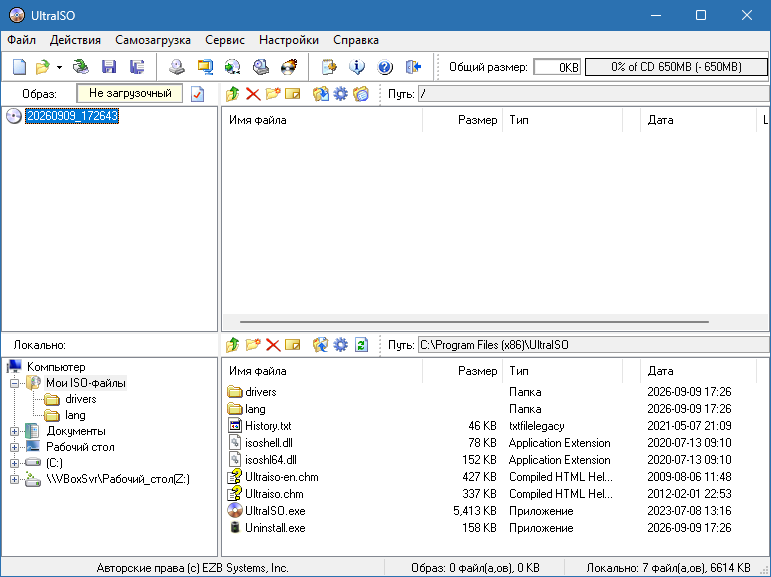Expand the \\VBoxSvr\Рабочий_стол(Z:) node
771x577 pixels.
click(15, 479)
